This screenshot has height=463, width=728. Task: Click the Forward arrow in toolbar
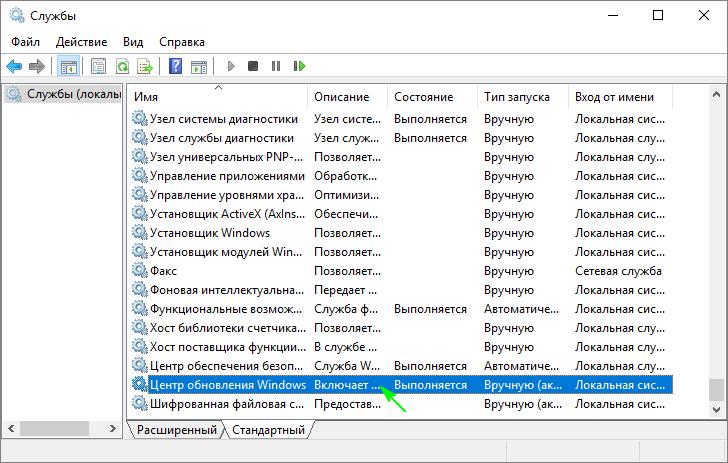click(37, 67)
